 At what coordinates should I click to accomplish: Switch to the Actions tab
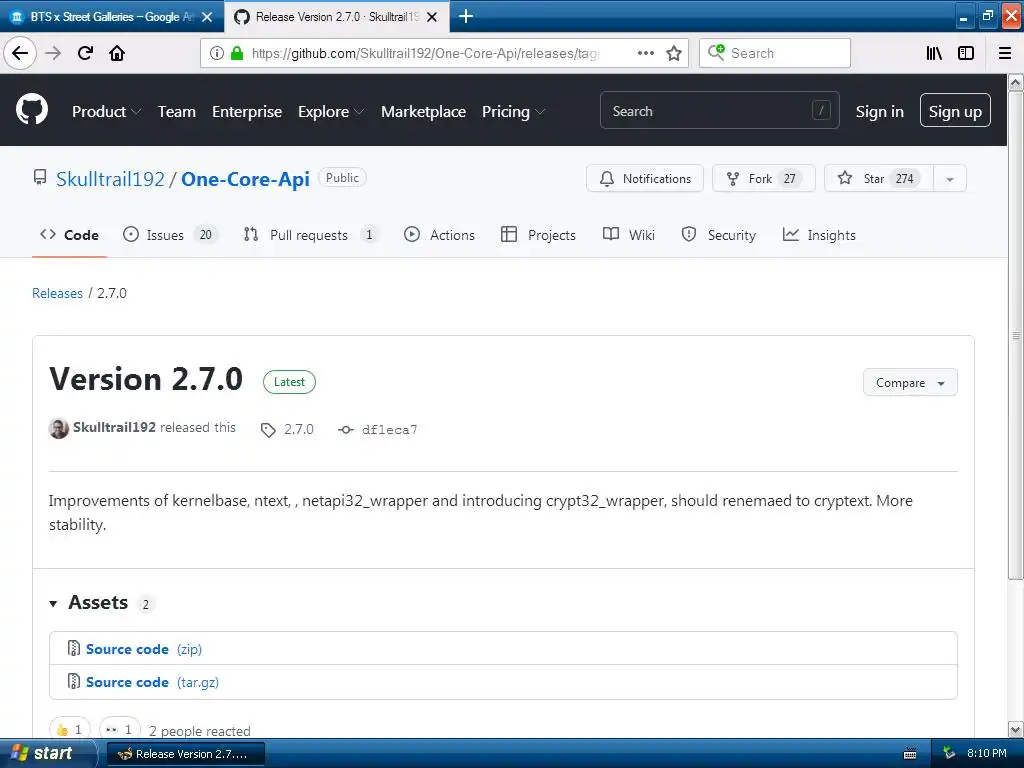tap(440, 235)
